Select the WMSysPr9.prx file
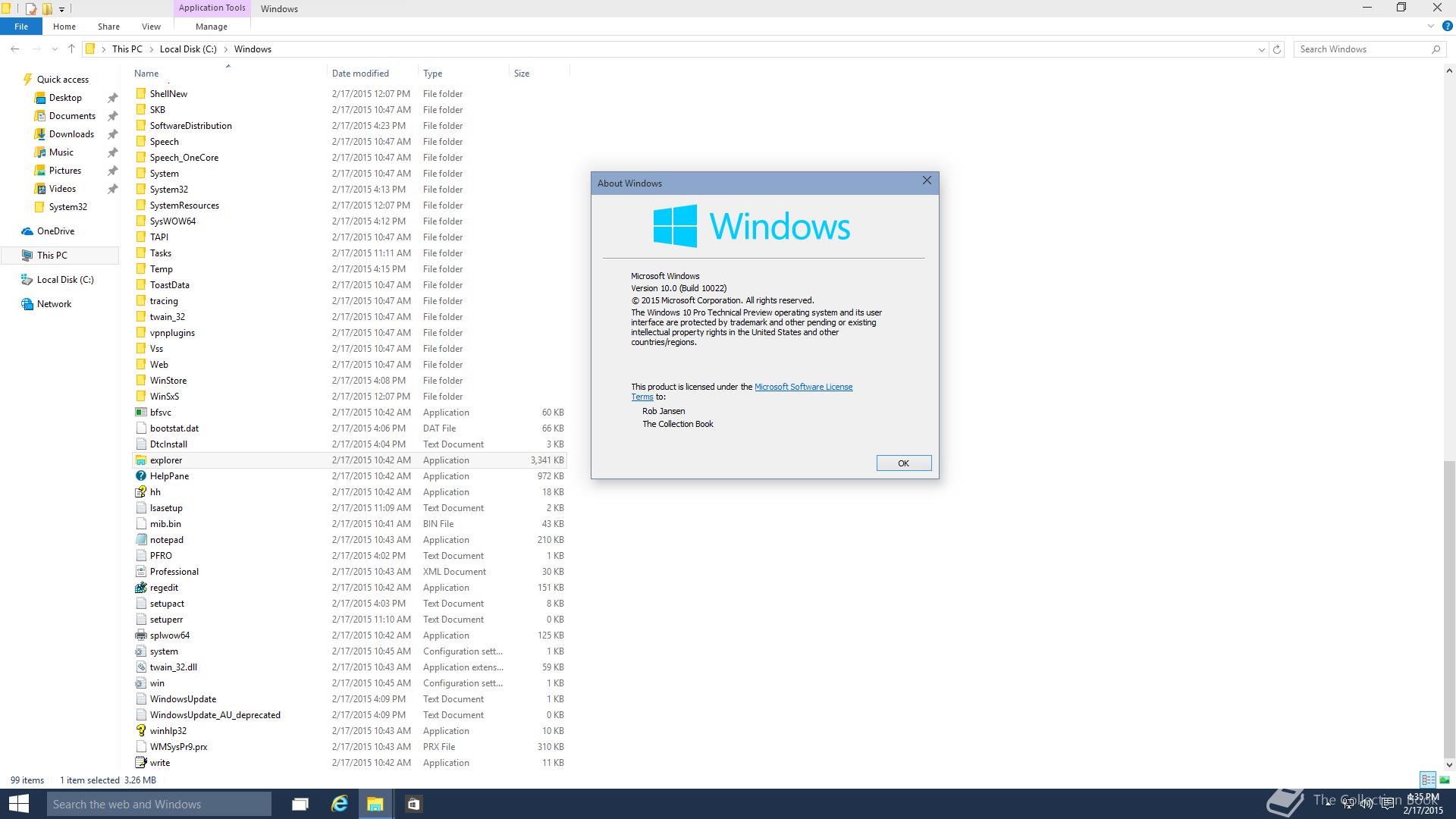 tap(349, 747)
